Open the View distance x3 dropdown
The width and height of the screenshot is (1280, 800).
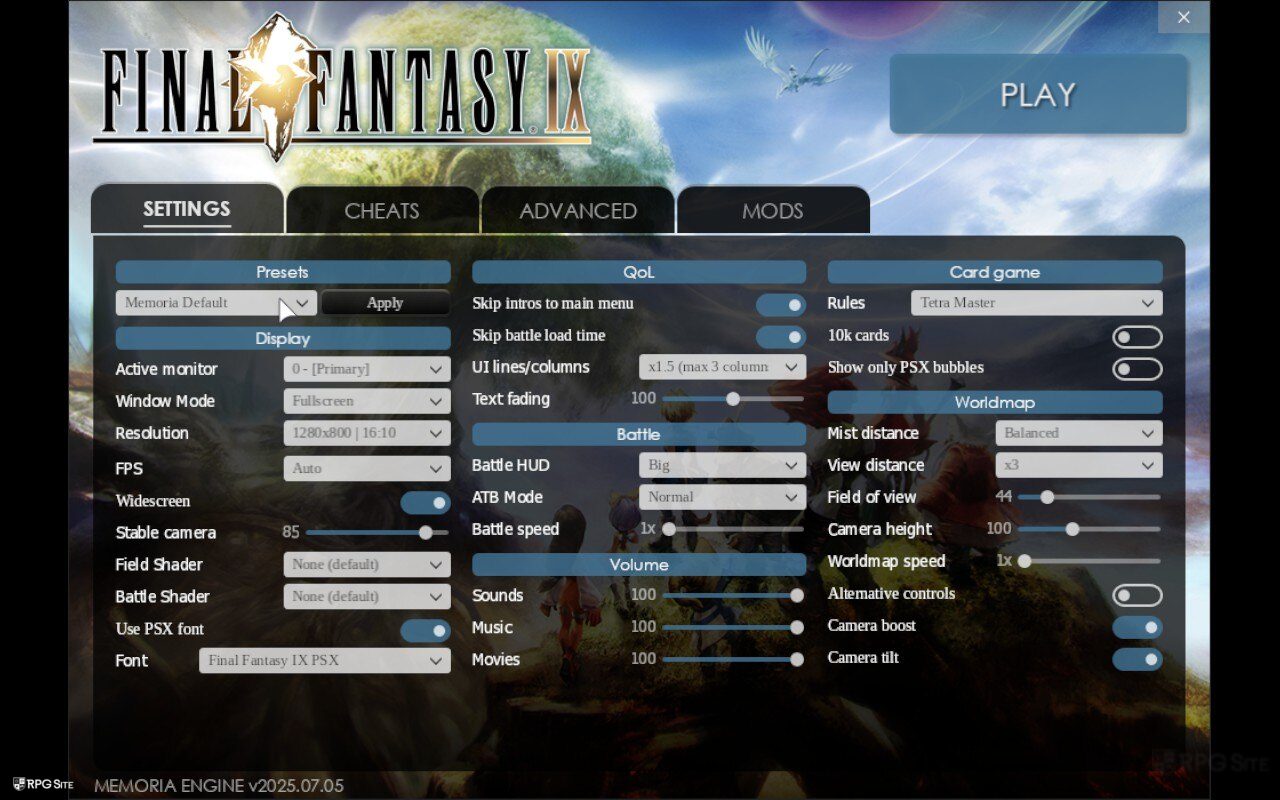click(x=1079, y=465)
